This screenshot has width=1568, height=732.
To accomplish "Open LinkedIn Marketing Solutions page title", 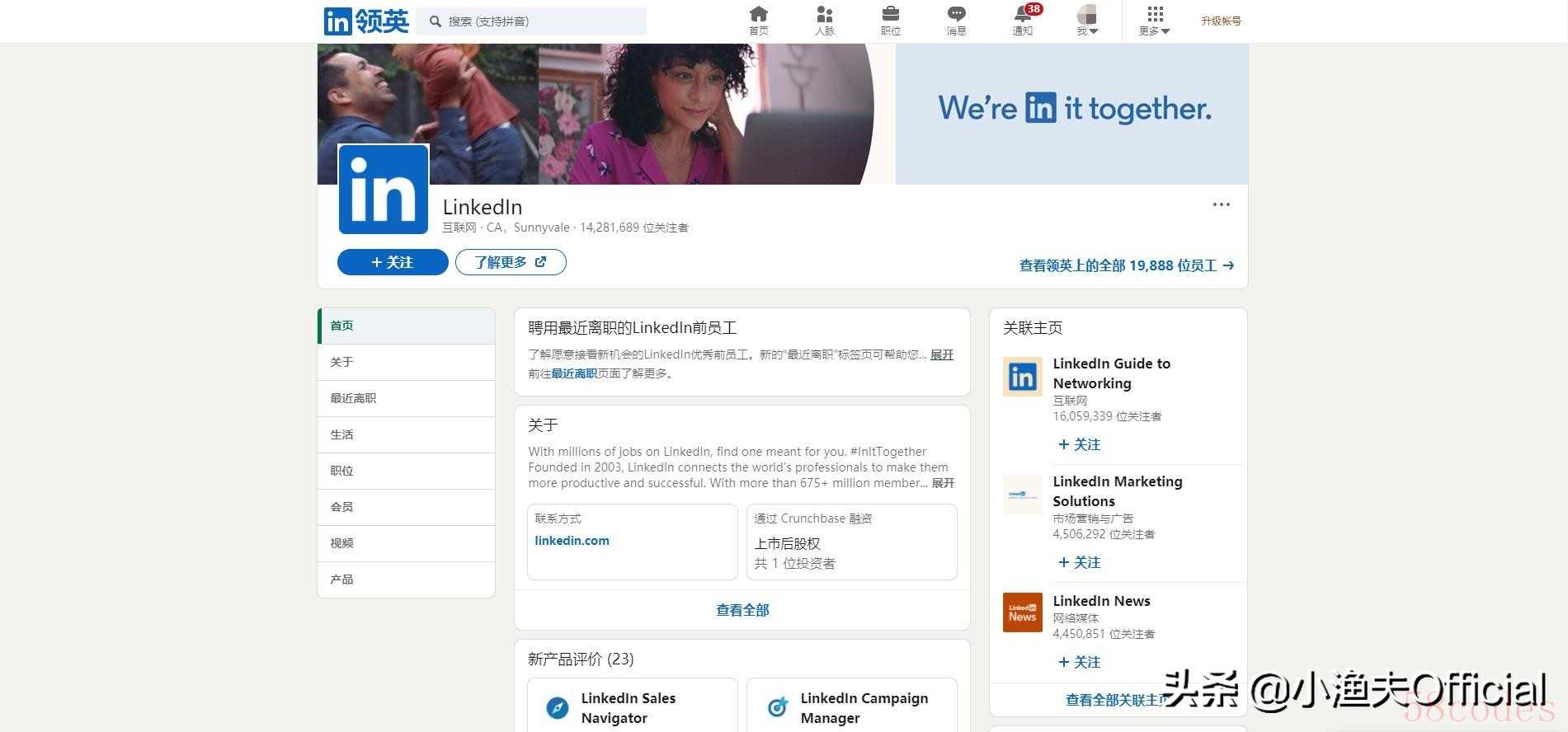I will [1118, 491].
